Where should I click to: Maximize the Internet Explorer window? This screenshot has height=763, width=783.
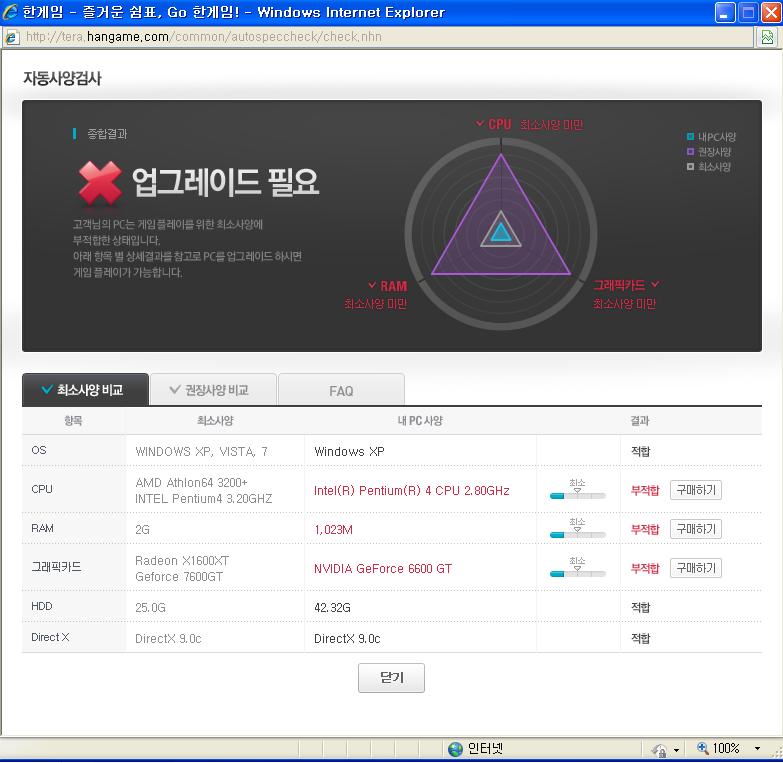pyautogui.click(x=748, y=12)
